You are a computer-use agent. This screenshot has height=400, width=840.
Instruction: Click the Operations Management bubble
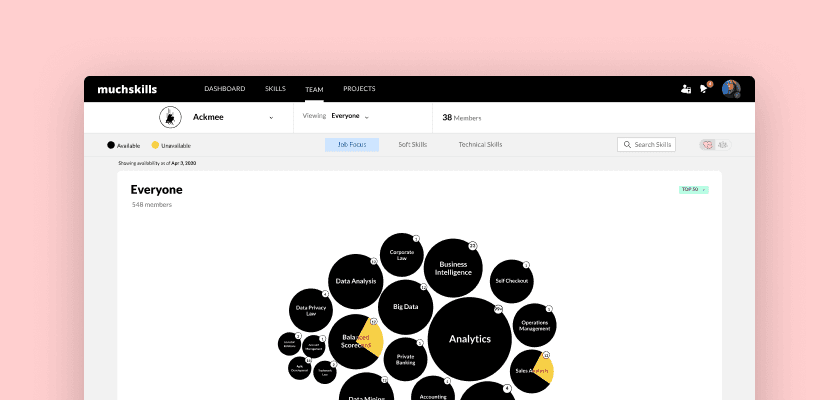pyautogui.click(x=535, y=325)
